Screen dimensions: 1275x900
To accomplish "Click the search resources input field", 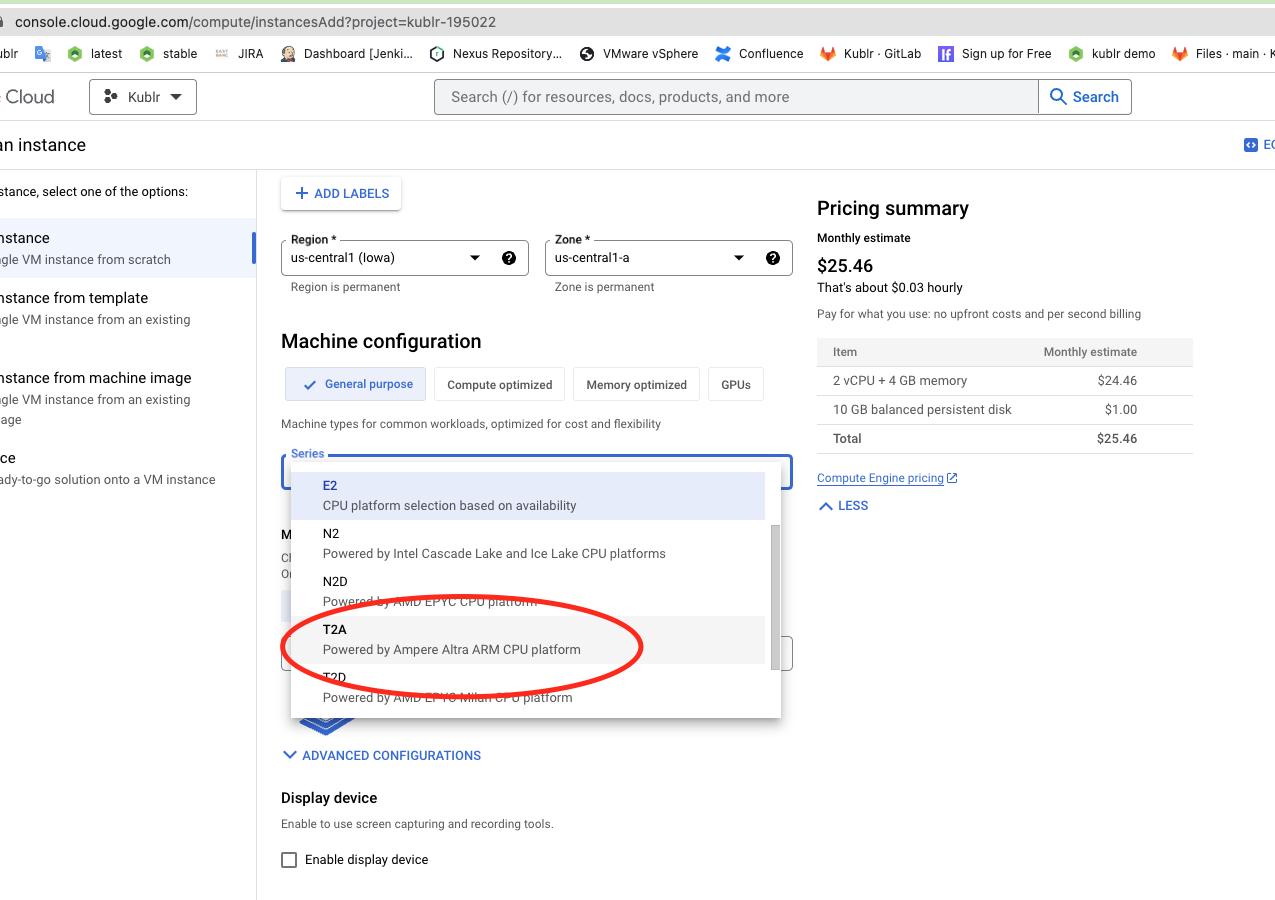I will [736, 97].
